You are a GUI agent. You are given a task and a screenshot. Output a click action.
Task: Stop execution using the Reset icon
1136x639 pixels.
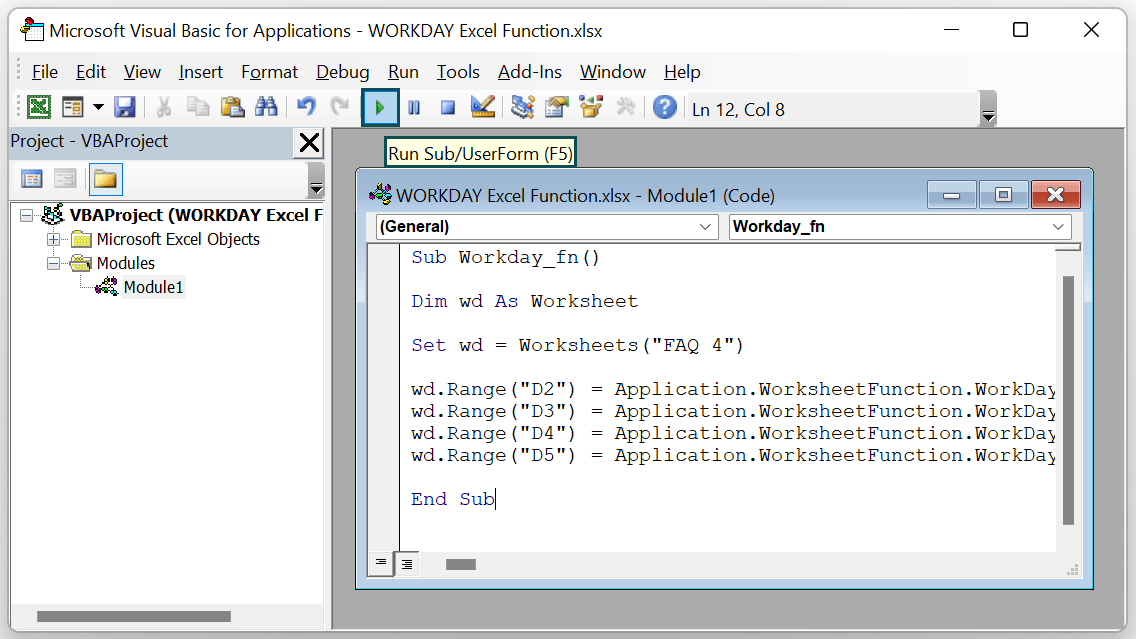point(447,107)
